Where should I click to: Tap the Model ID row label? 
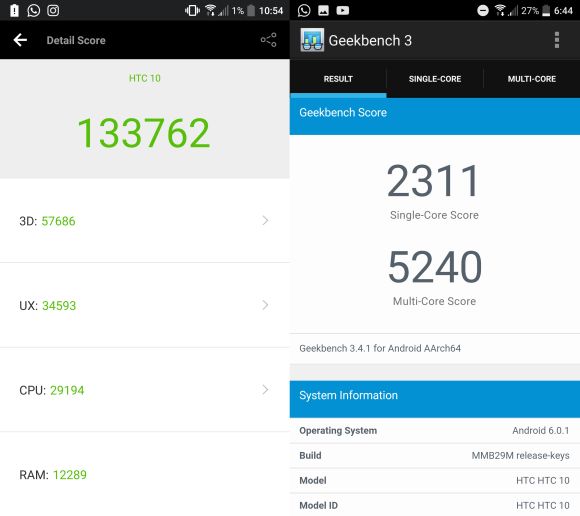[318, 505]
